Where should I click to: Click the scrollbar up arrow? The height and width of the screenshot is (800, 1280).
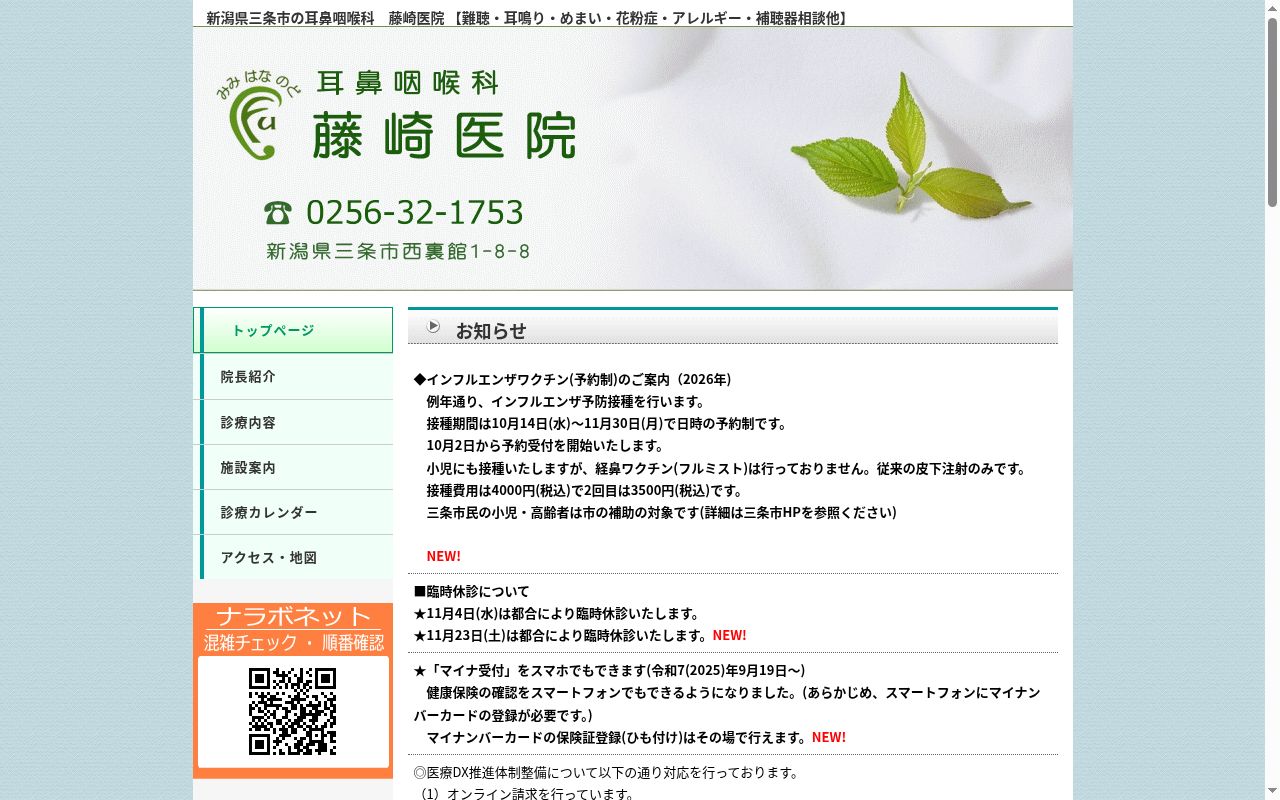tap(1272, 7)
